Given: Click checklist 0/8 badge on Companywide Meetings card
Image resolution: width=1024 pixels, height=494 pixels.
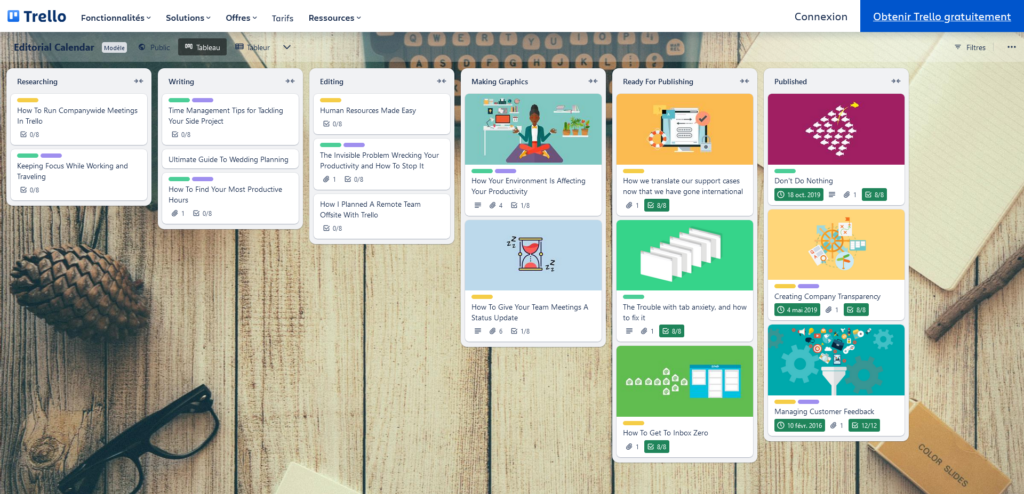Looking at the screenshot, I should [29, 135].
